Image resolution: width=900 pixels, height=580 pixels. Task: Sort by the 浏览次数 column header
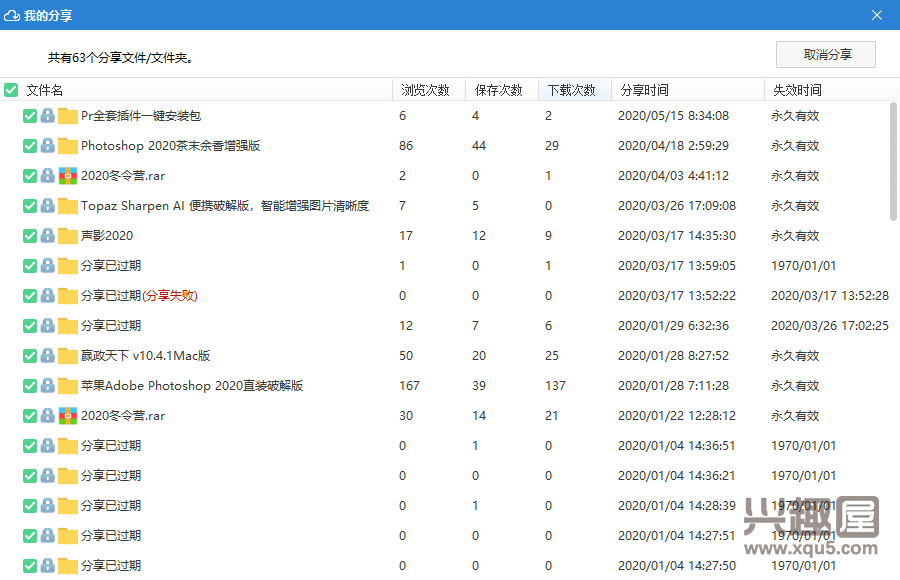click(x=429, y=90)
